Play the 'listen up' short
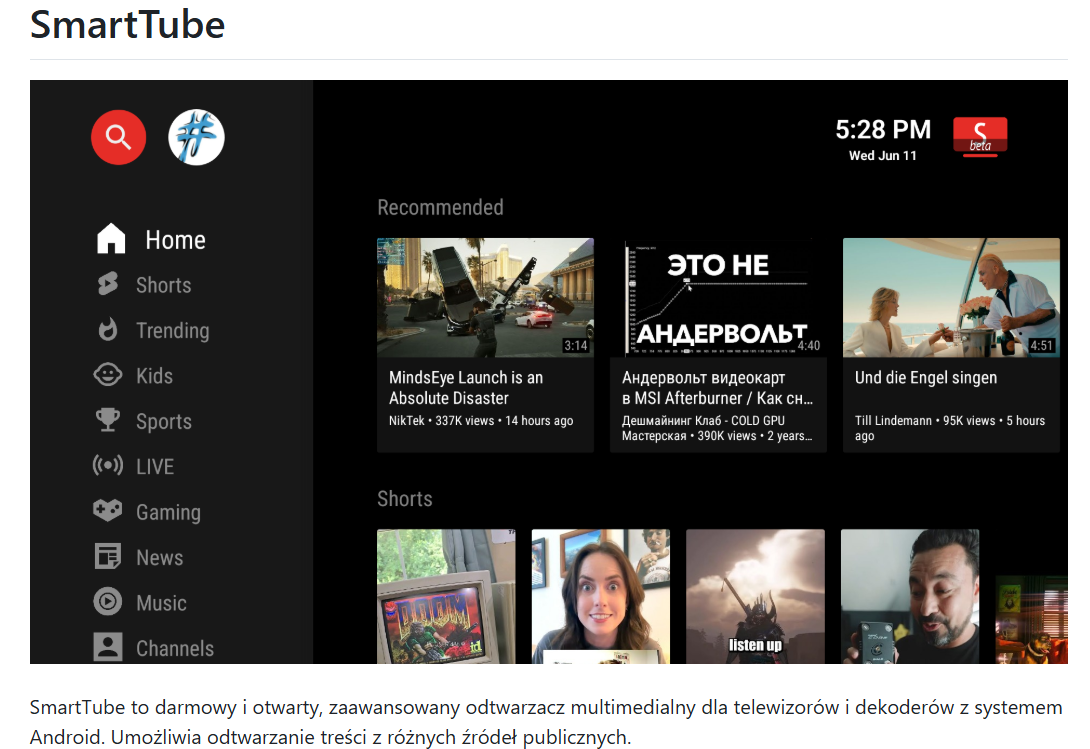The image size is (1090, 749). click(x=756, y=596)
